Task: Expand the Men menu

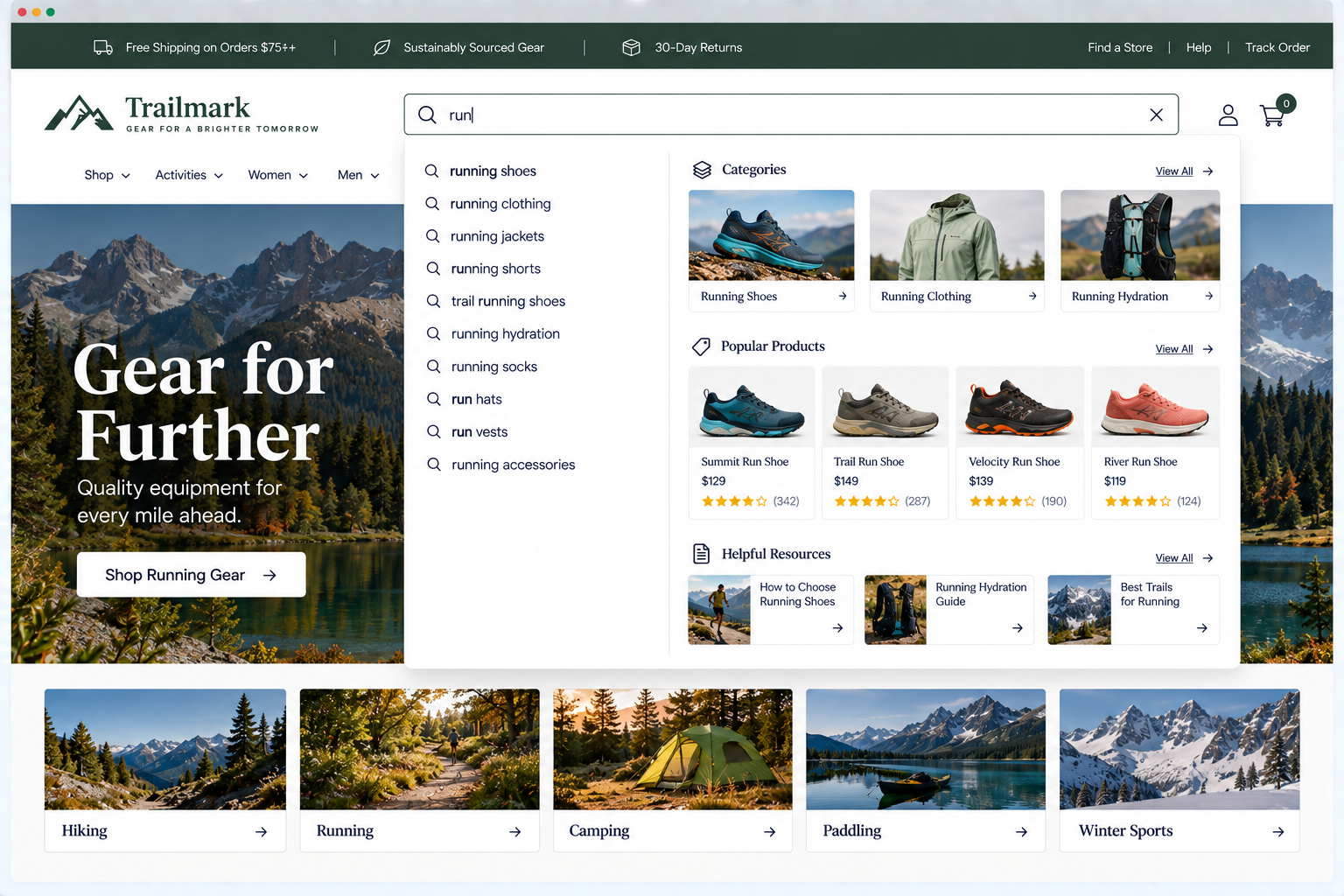Action: coord(359,175)
